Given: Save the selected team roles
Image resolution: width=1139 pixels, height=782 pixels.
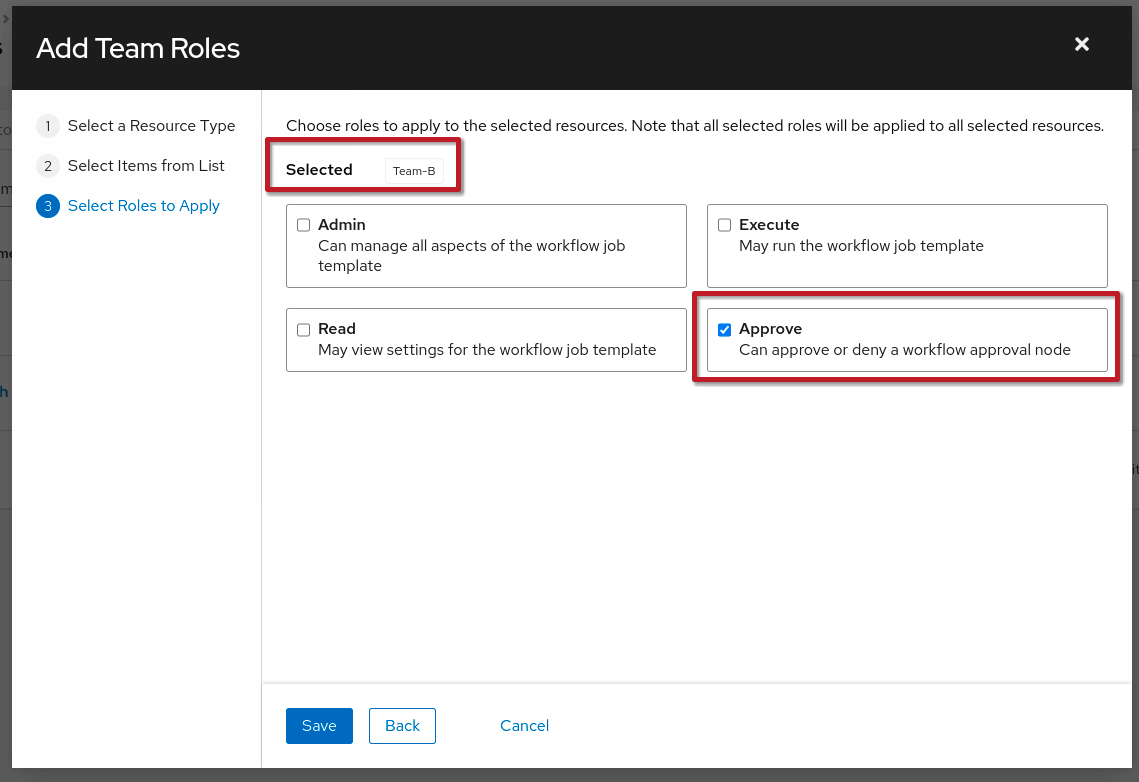Looking at the screenshot, I should click(x=319, y=726).
